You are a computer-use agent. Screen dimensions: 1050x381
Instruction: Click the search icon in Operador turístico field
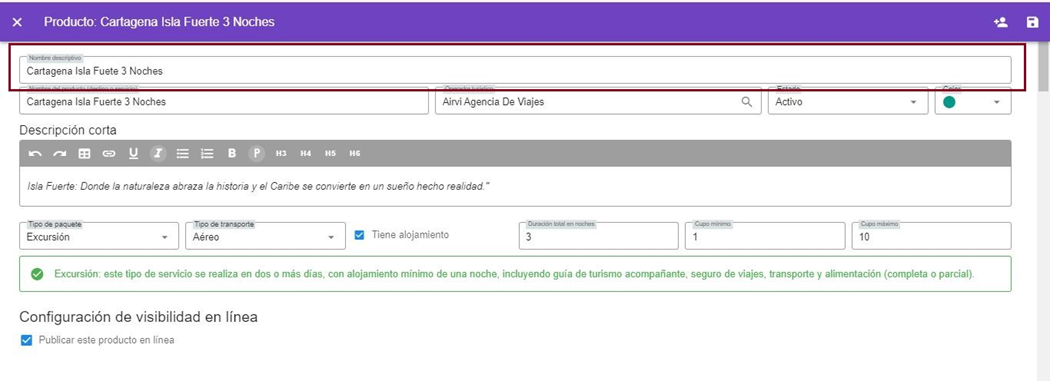click(x=747, y=102)
